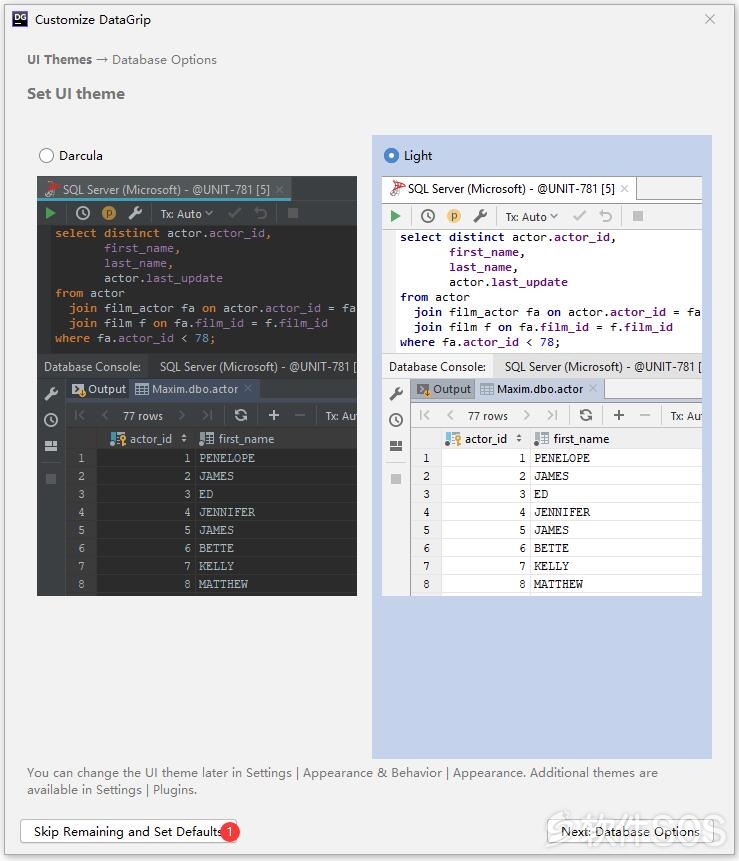Select the SQL Server editor tab in Light preview
Viewport: 739px width, 861px height.
[x=509, y=189]
